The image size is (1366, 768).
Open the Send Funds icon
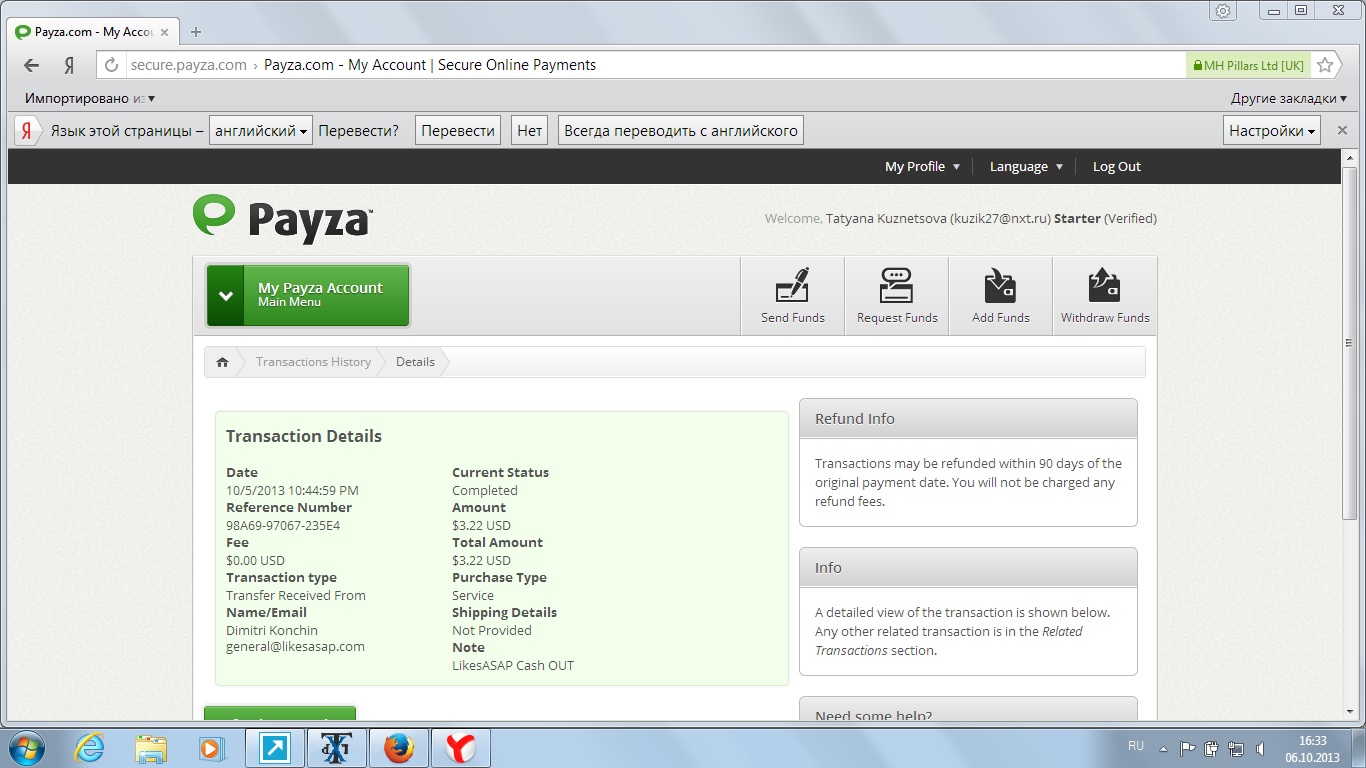pos(793,296)
